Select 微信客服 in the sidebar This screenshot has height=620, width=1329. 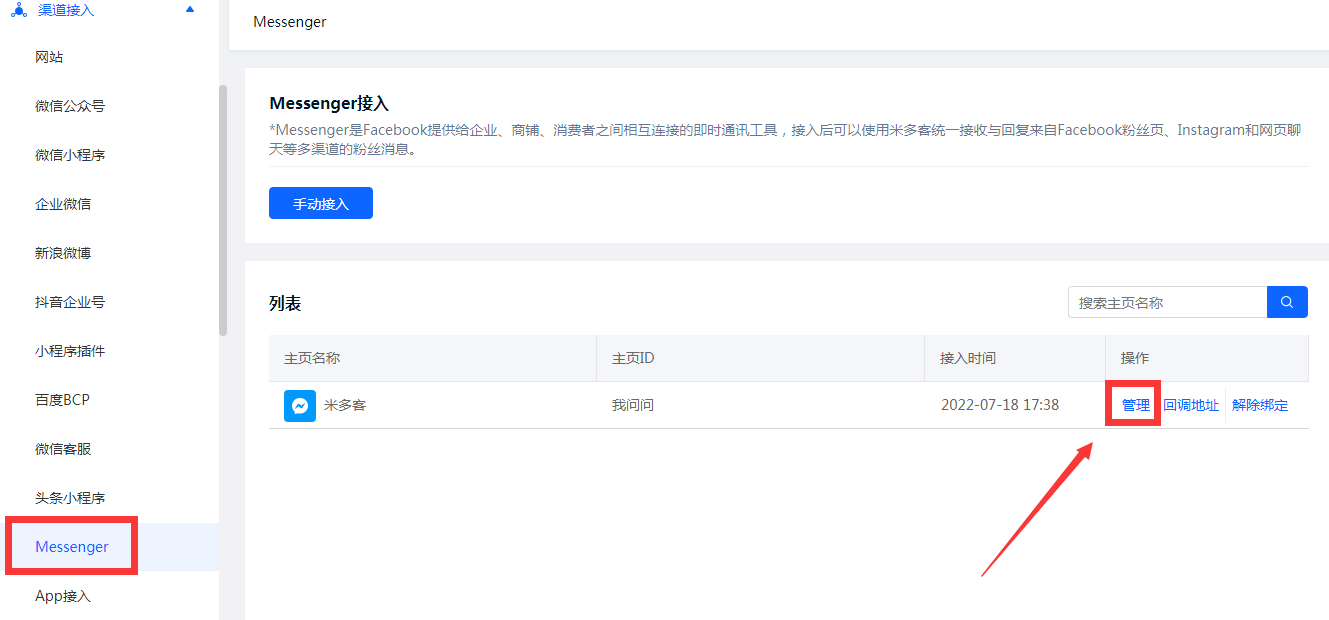[x=63, y=449]
